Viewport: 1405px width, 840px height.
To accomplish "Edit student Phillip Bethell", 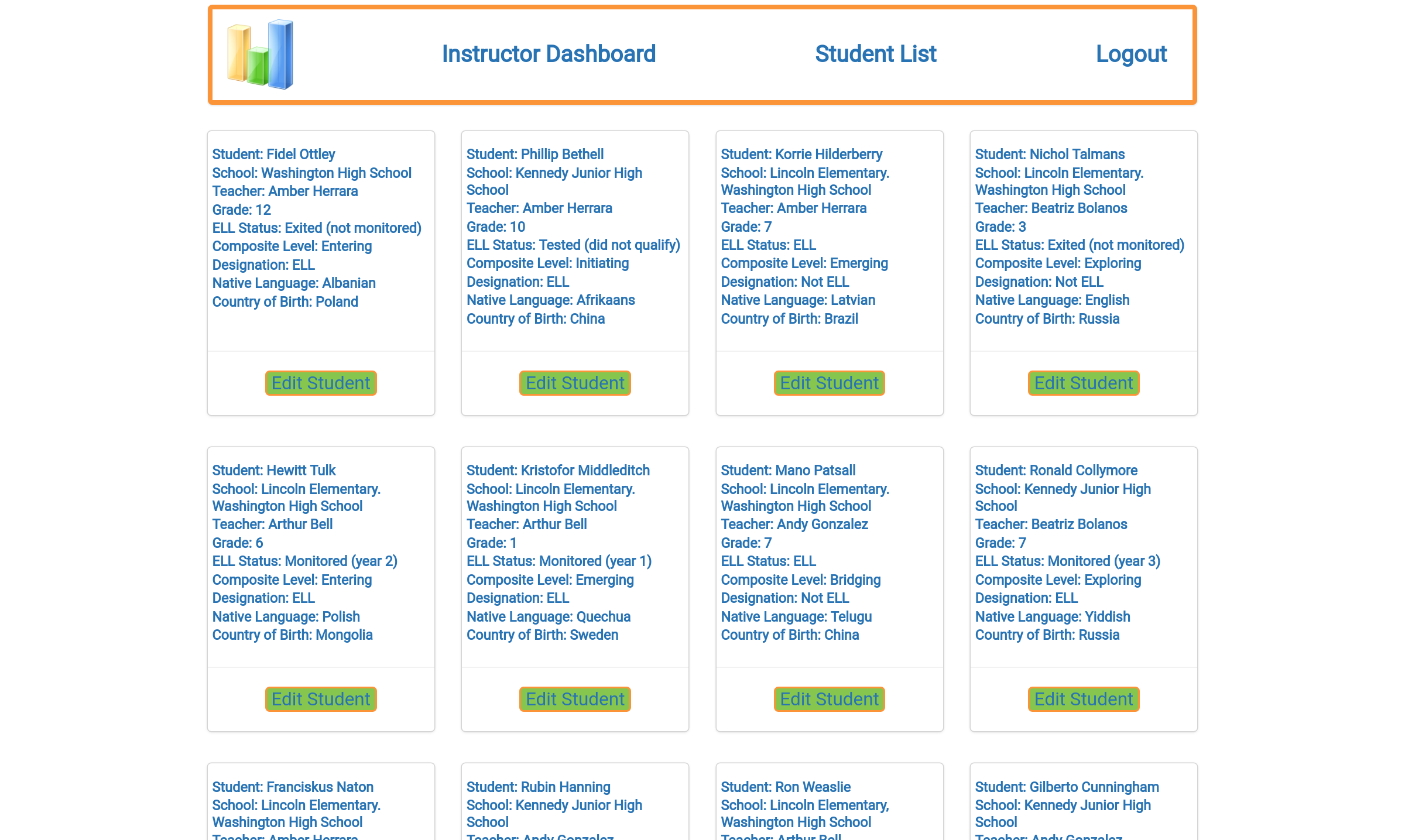I will (575, 383).
